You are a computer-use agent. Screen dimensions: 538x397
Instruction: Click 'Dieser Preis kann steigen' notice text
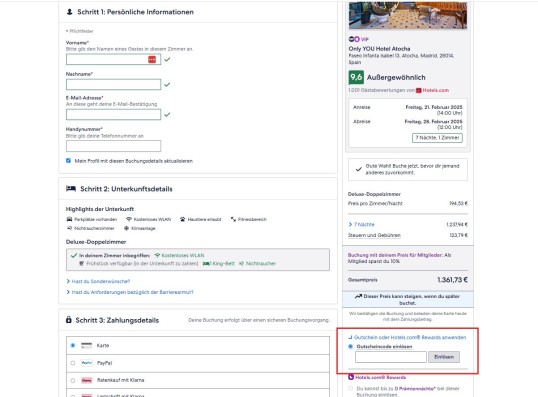(x=411, y=300)
